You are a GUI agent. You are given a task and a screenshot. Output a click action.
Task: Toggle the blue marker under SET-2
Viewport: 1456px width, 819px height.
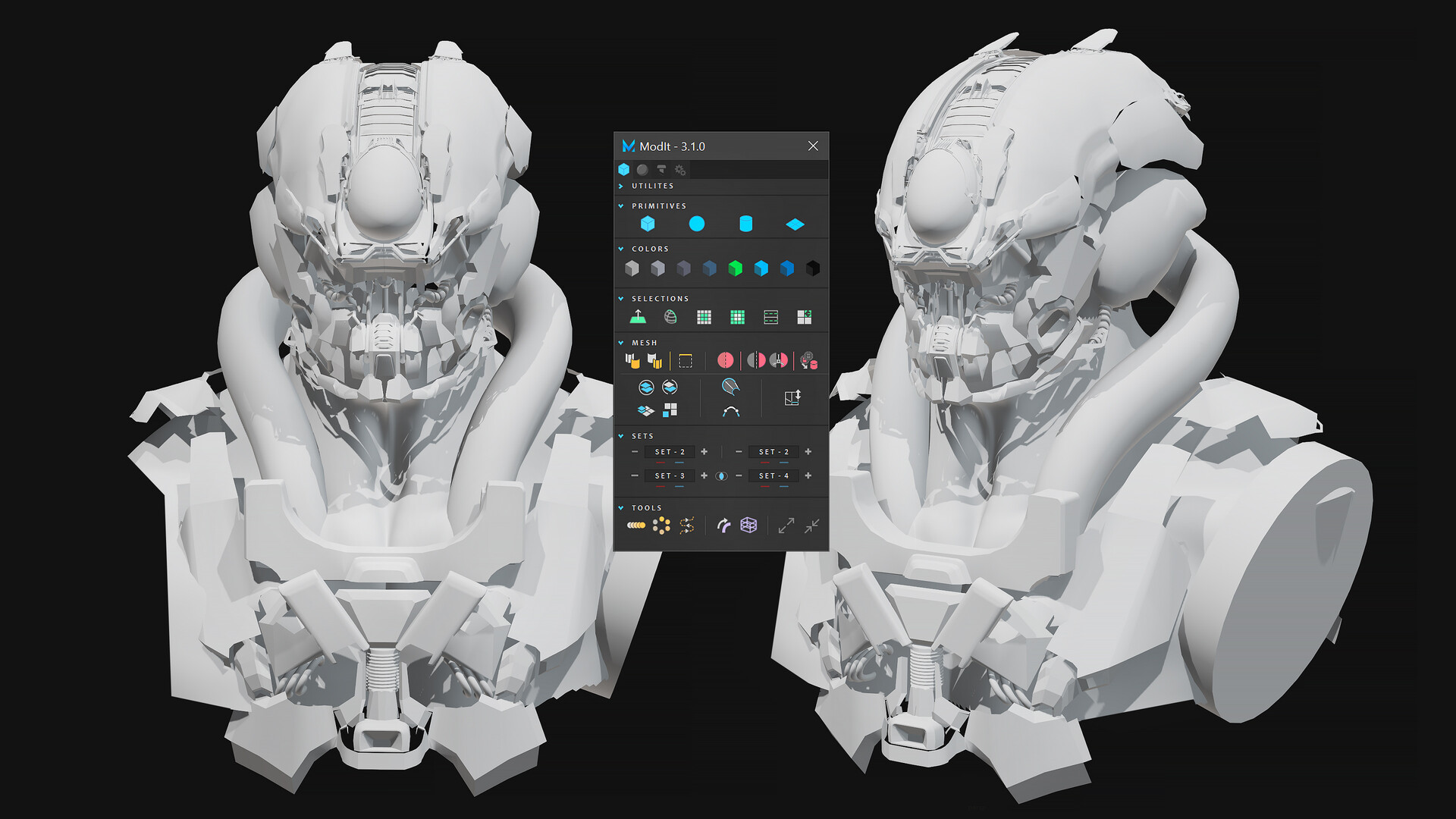pyautogui.click(x=677, y=462)
